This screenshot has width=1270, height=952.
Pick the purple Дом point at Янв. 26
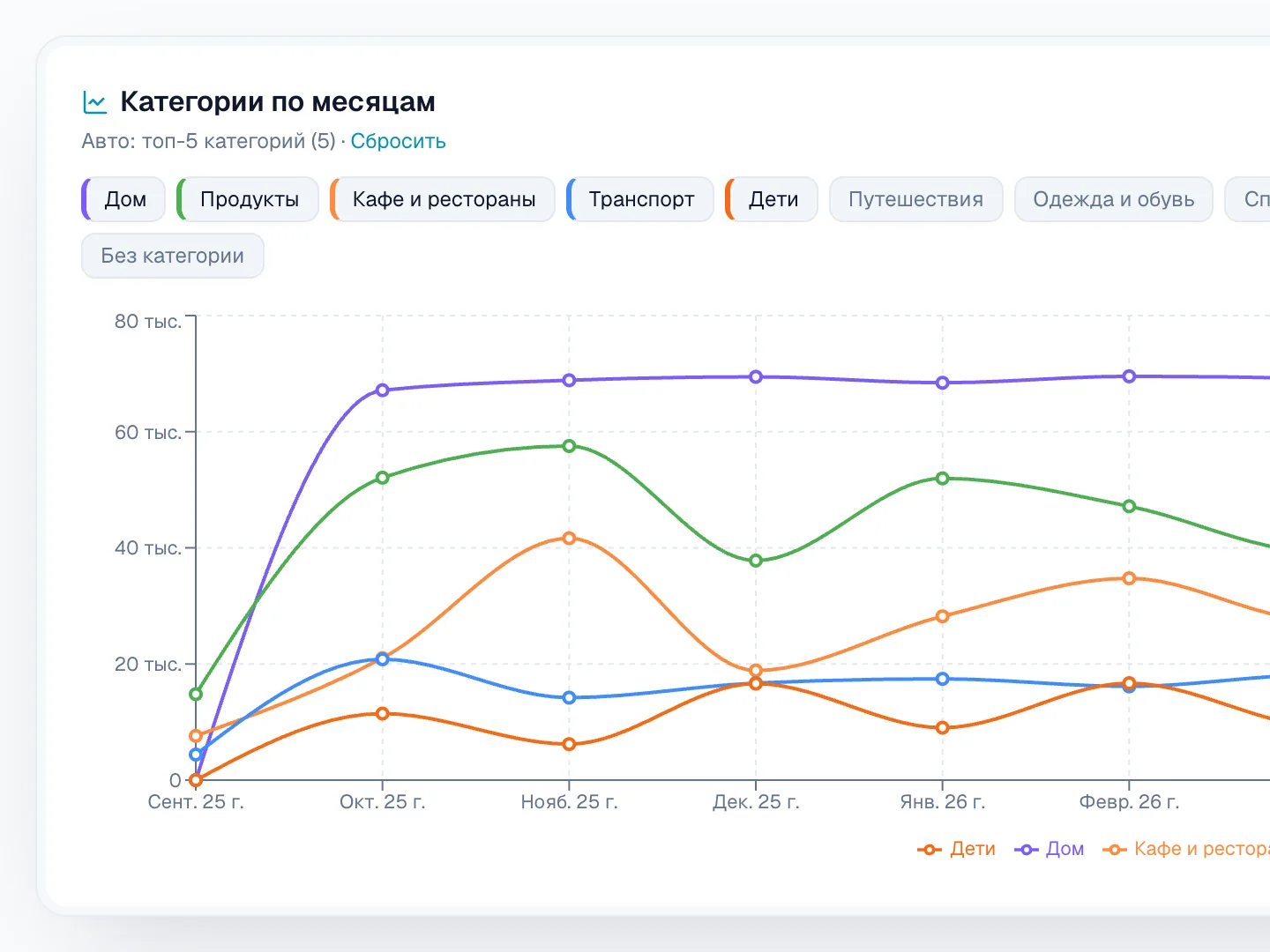tap(943, 383)
